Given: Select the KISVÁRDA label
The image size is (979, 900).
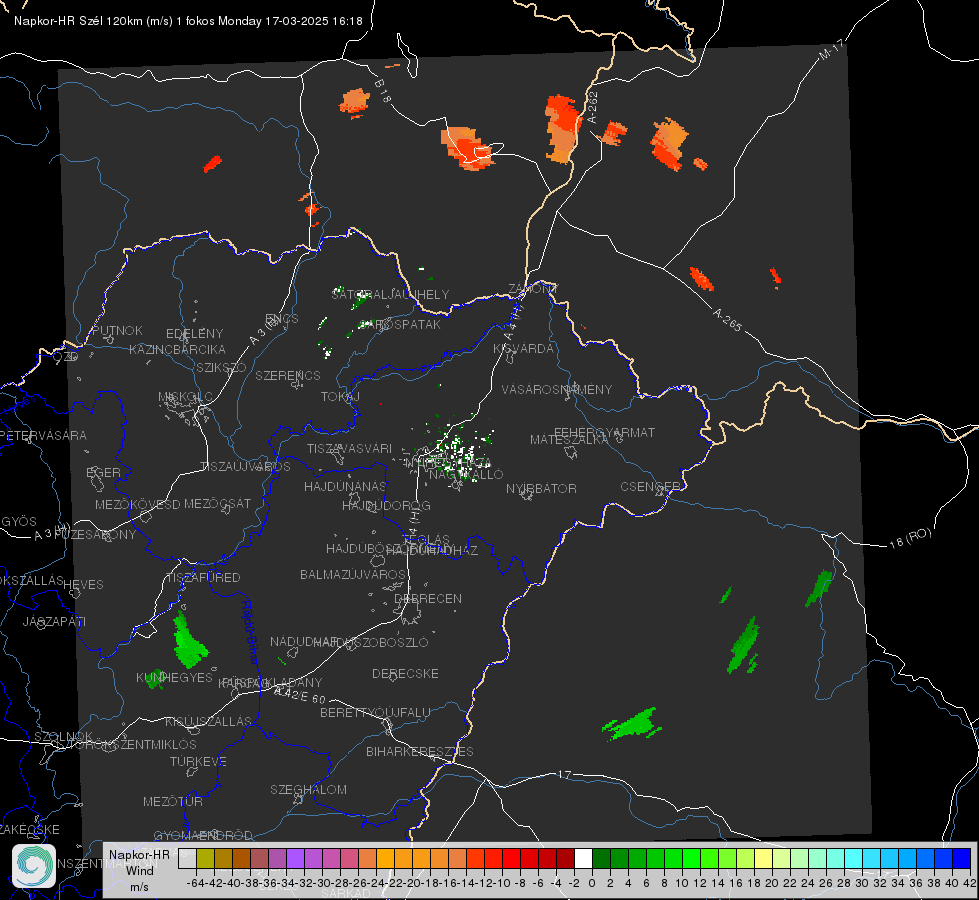Looking at the screenshot, I should tap(523, 349).
